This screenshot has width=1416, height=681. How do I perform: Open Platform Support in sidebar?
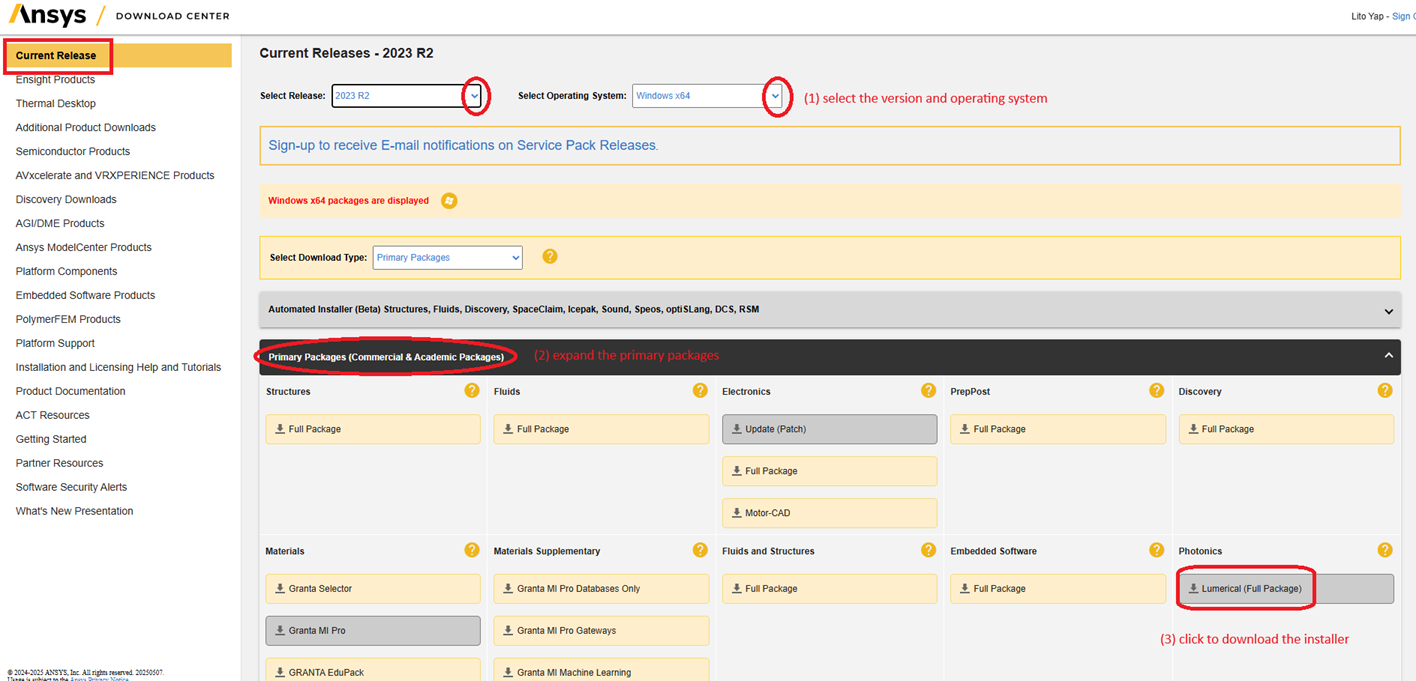click(56, 343)
